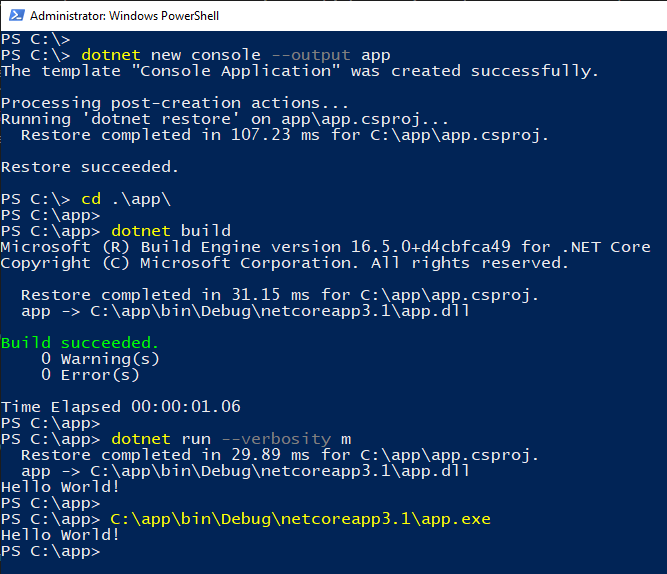The width and height of the screenshot is (667, 574).
Task: Click the '0 Error(s)' output line
Action: click(90, 375)
